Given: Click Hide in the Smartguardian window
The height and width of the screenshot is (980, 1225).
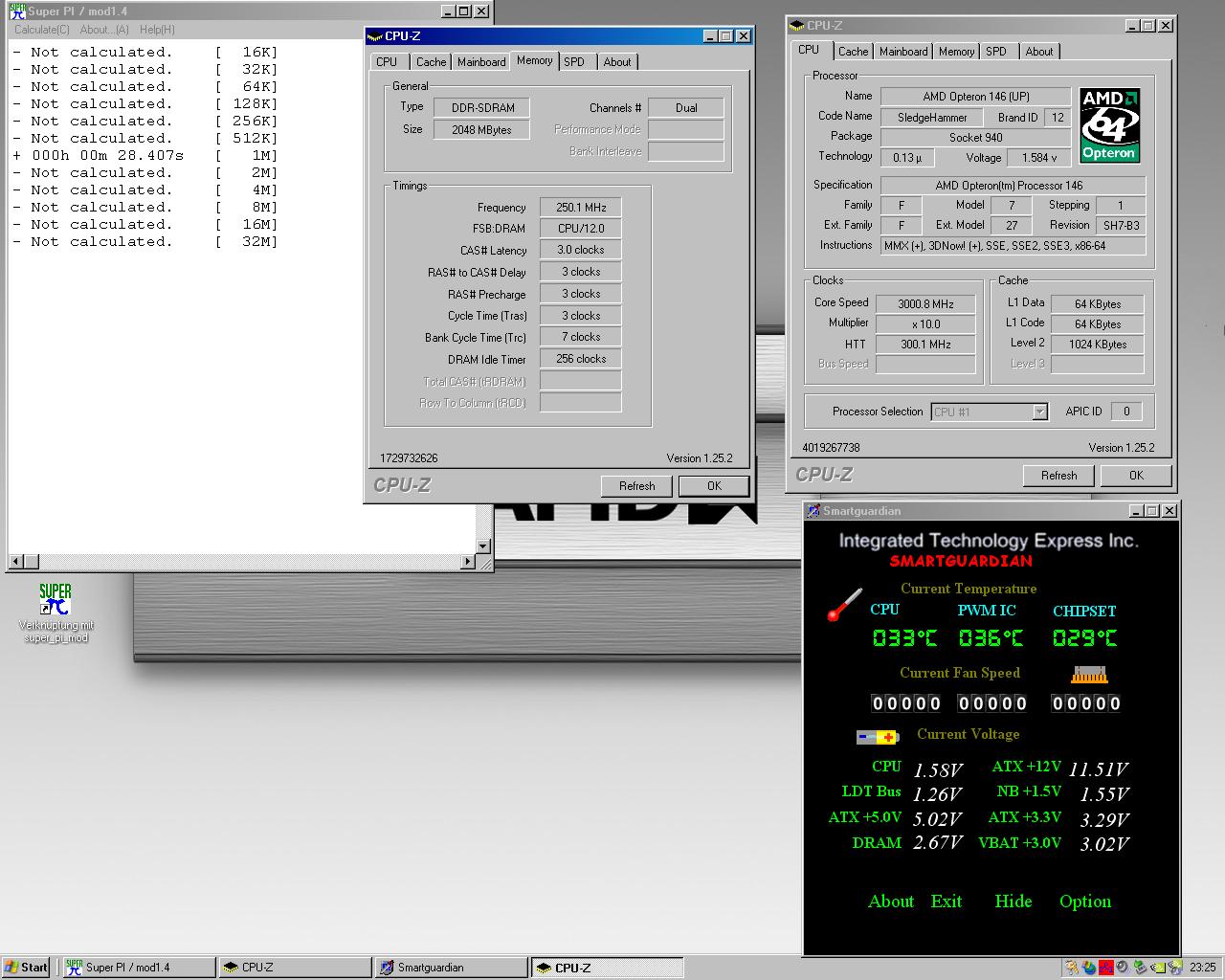Looking at the screenshot, I should [1013, 902].
